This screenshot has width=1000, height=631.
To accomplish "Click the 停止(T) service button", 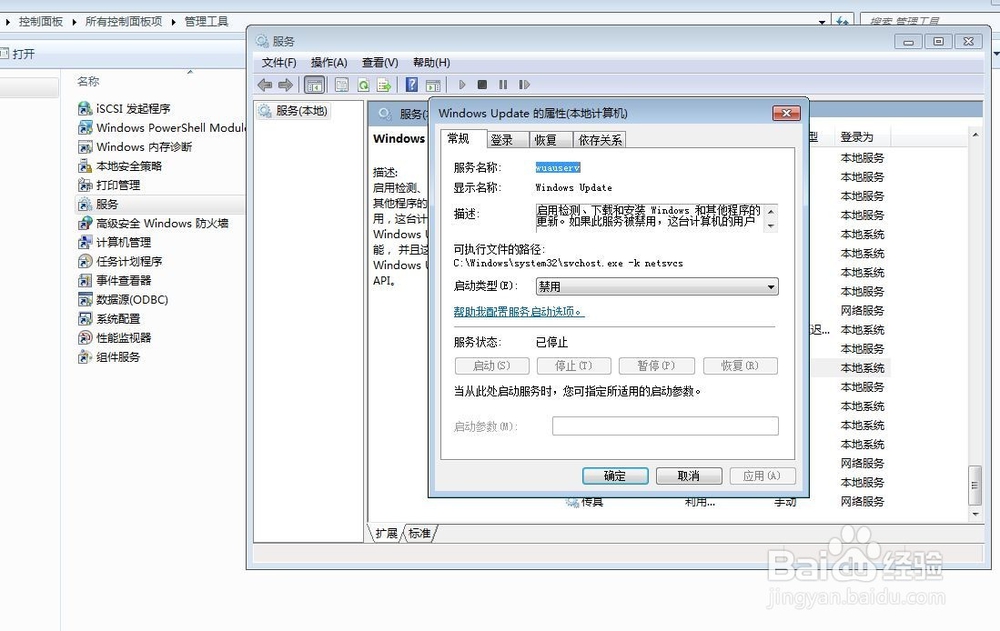I will (x=574, y=366).
